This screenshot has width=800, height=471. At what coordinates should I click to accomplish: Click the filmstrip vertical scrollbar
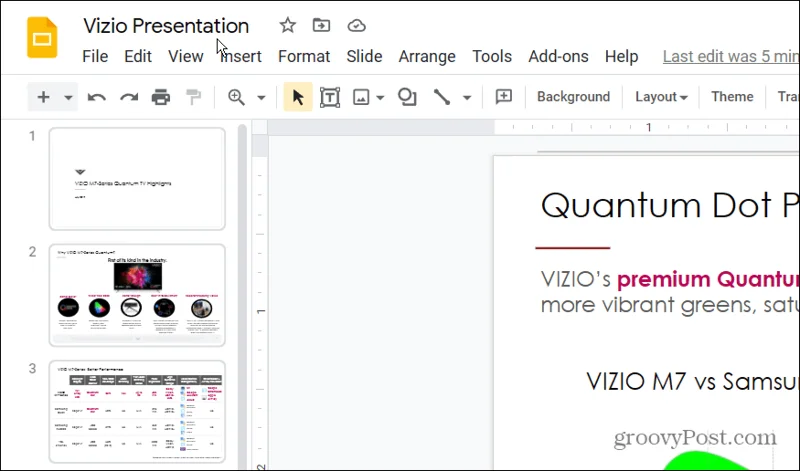[x=242, y=296]
